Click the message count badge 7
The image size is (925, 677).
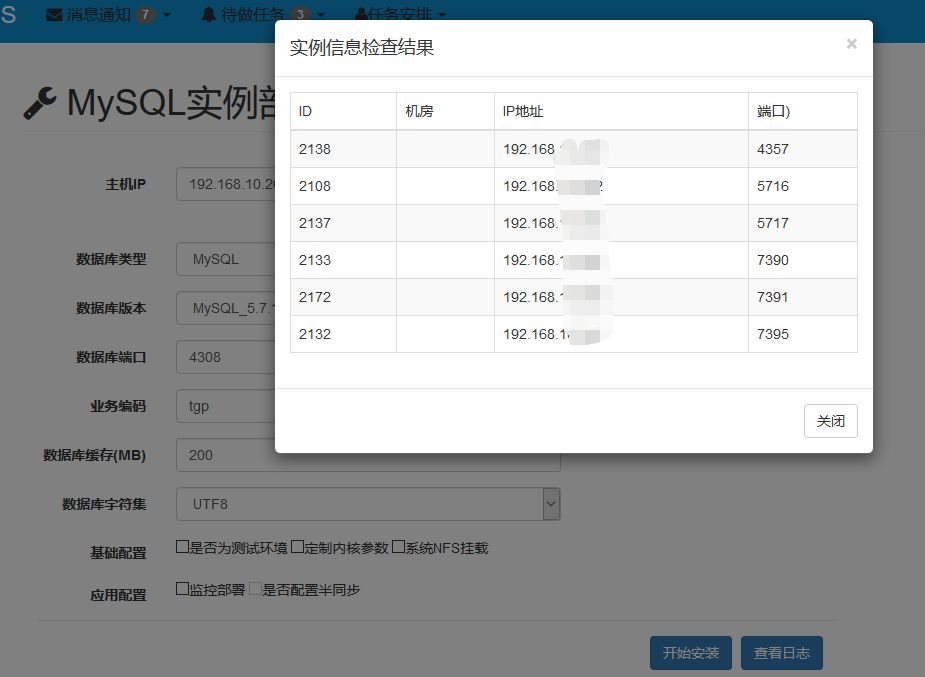click(145, 14)
